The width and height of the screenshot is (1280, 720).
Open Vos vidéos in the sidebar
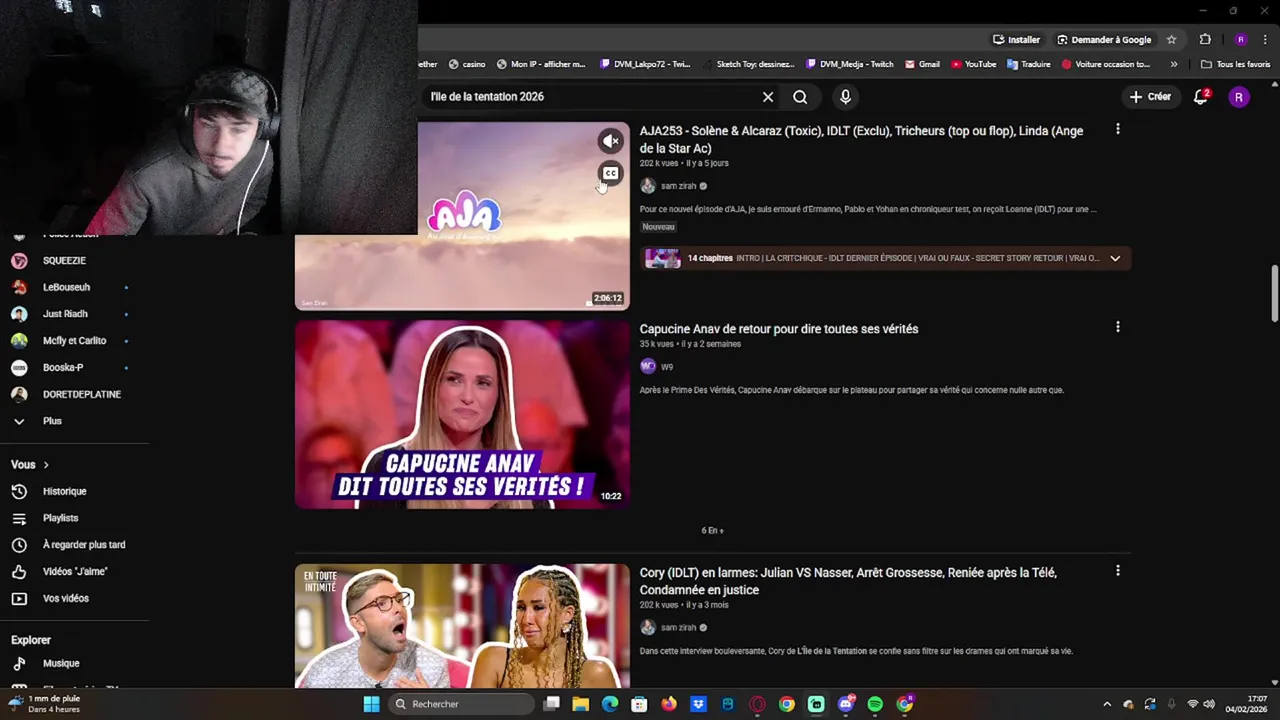[x=66, y=598]
